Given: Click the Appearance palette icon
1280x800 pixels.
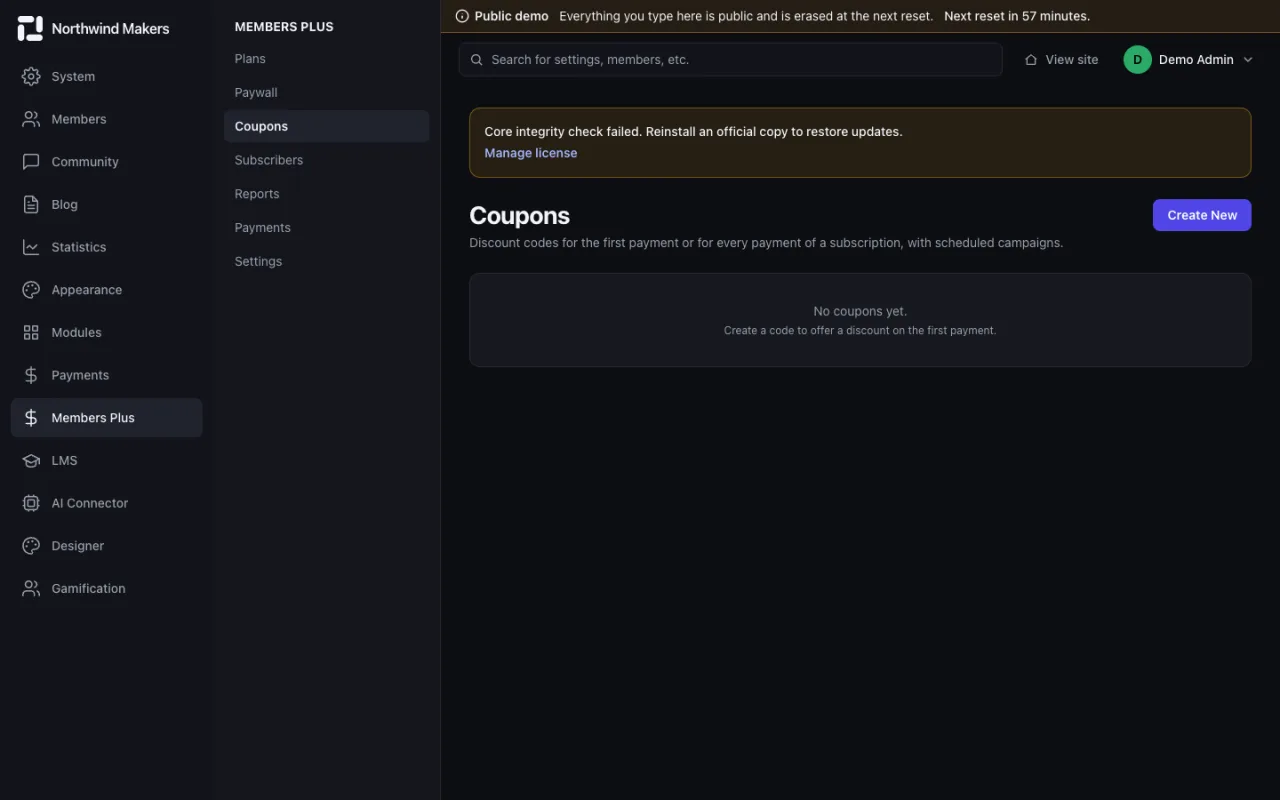Looking at the screenshot, I should [31, 290].
